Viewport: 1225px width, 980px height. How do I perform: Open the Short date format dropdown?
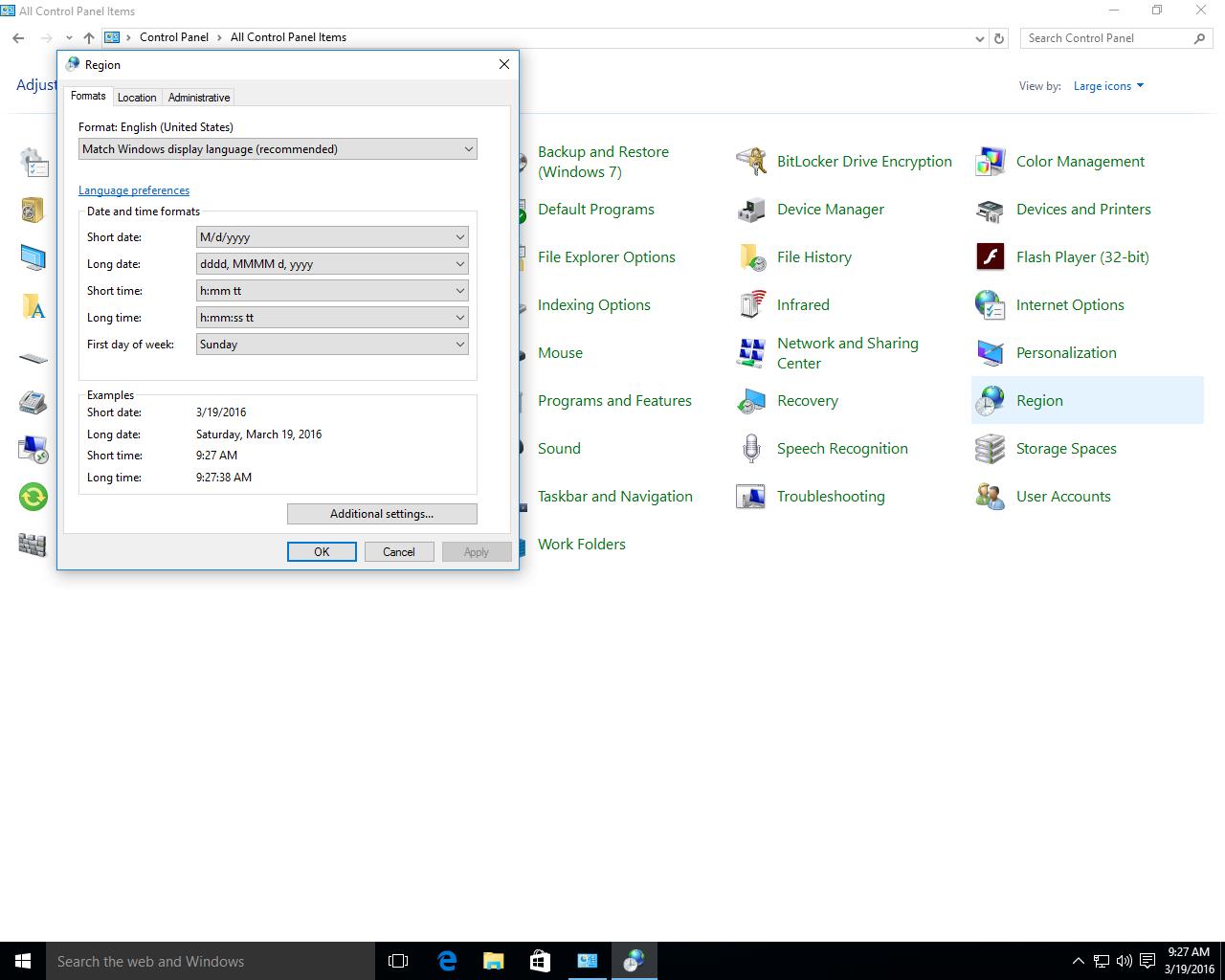(x=332, y=237)
